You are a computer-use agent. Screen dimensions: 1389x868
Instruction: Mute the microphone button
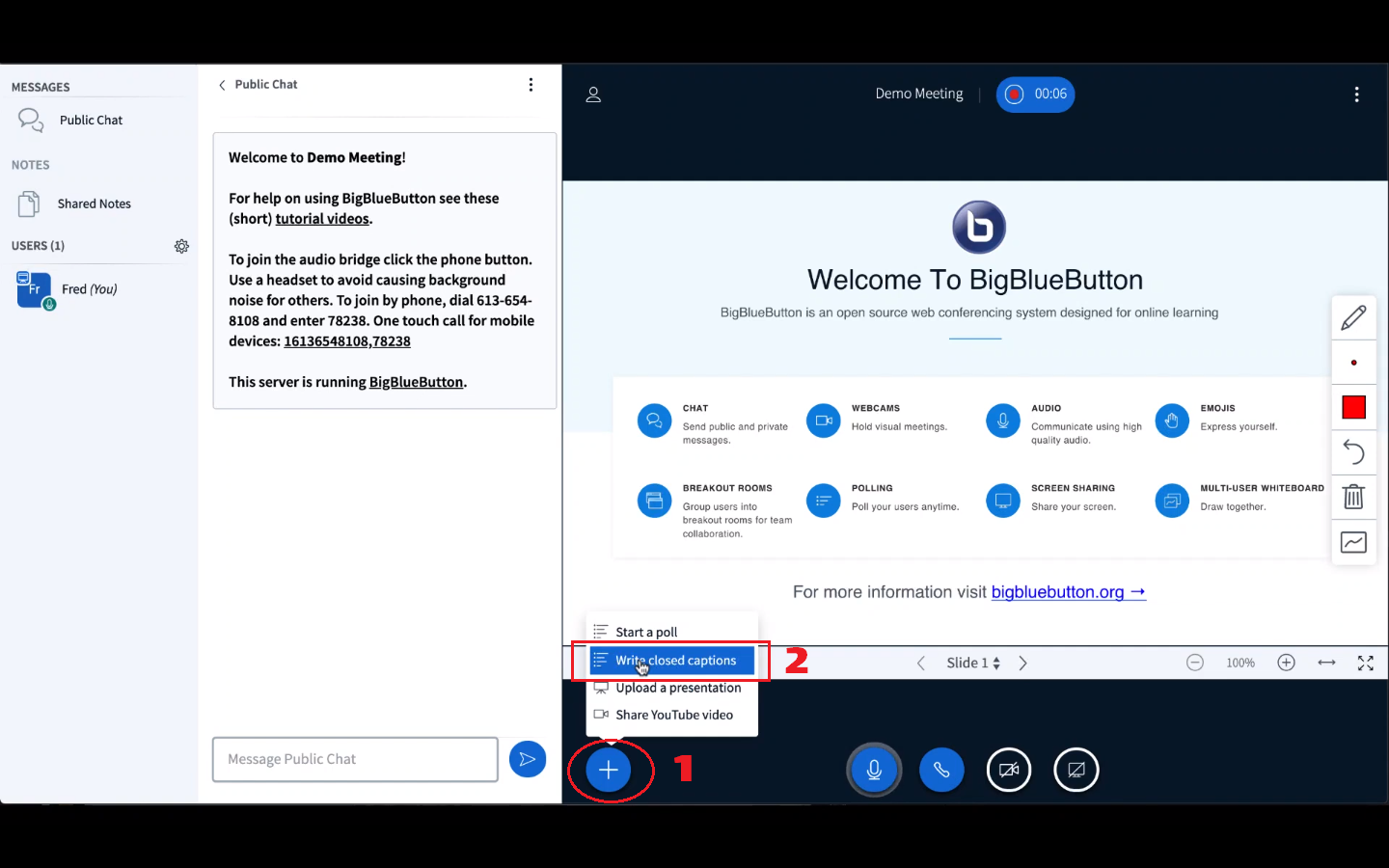pos(874,770)
